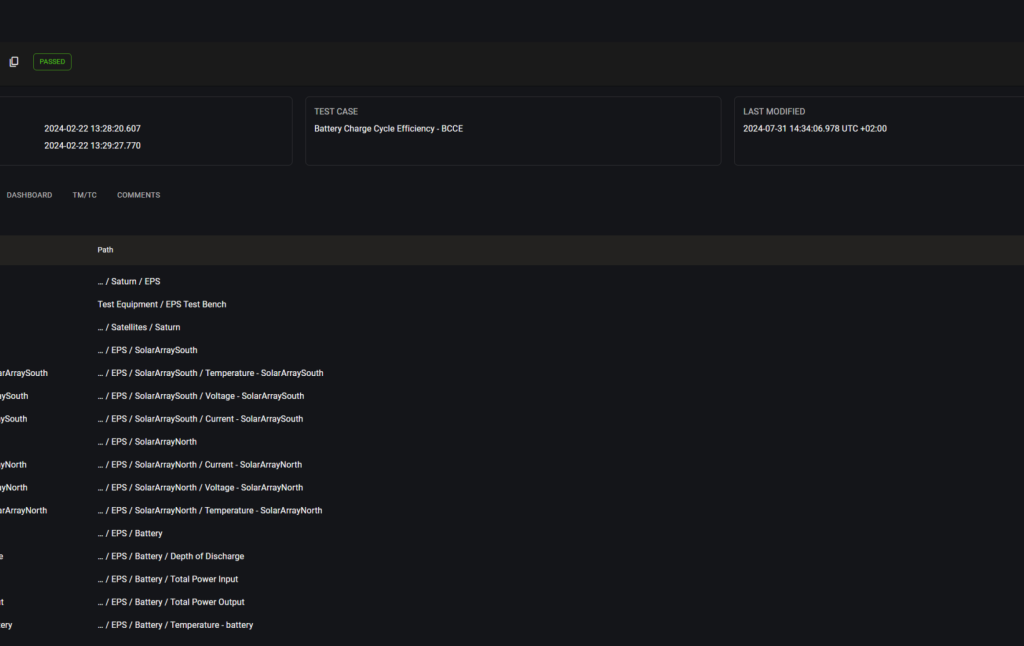Screen dimensions: 1024x646
Task: Select 'Temperature - SolarArraySouth' path row
Action: (x=512, y=373)
